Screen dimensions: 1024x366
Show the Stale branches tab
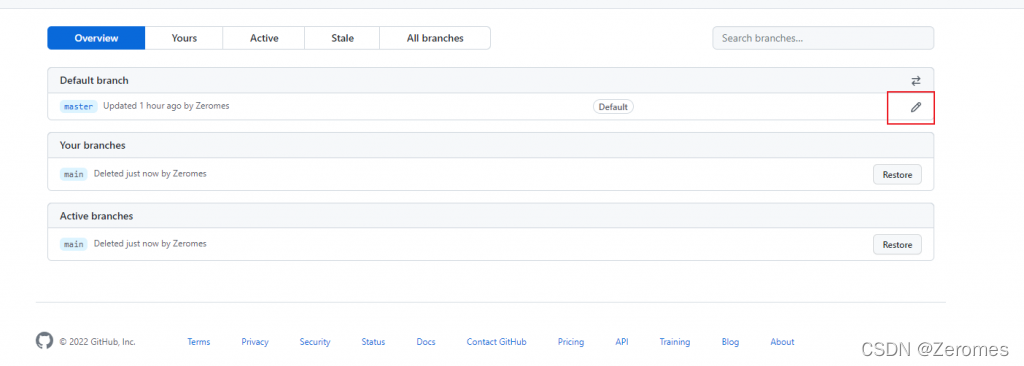pos(342,38)
